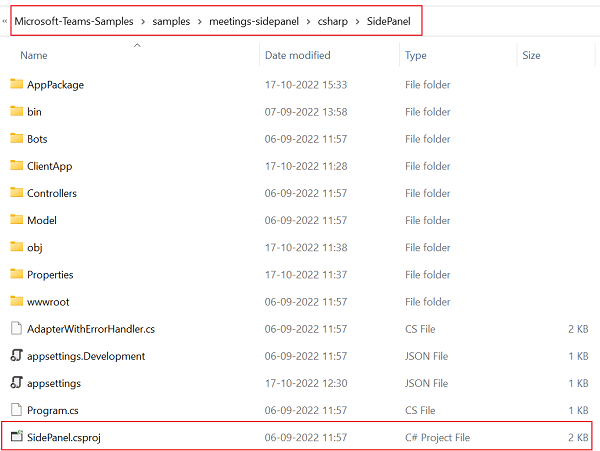Go to meetings-sidepanel in breadcrumb
600x451 pixels.
click(254, 21)
